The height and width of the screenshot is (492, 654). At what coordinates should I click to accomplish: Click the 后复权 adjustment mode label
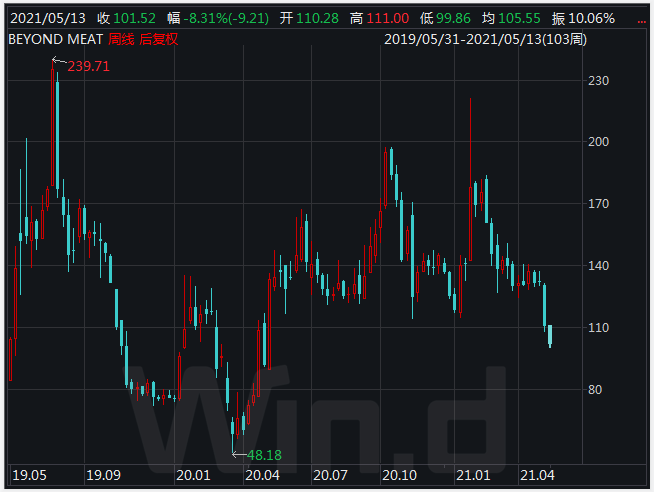159,39
